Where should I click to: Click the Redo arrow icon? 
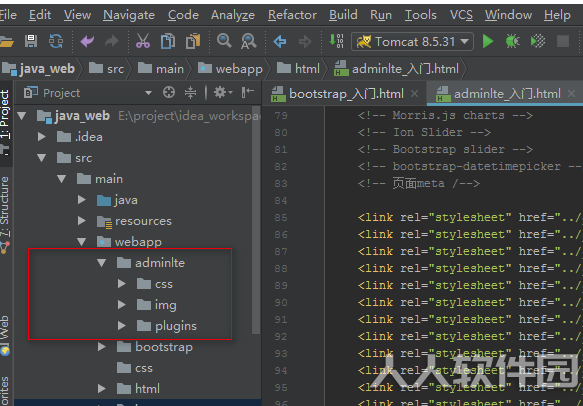pyautogui.click(x=111, y=41)
